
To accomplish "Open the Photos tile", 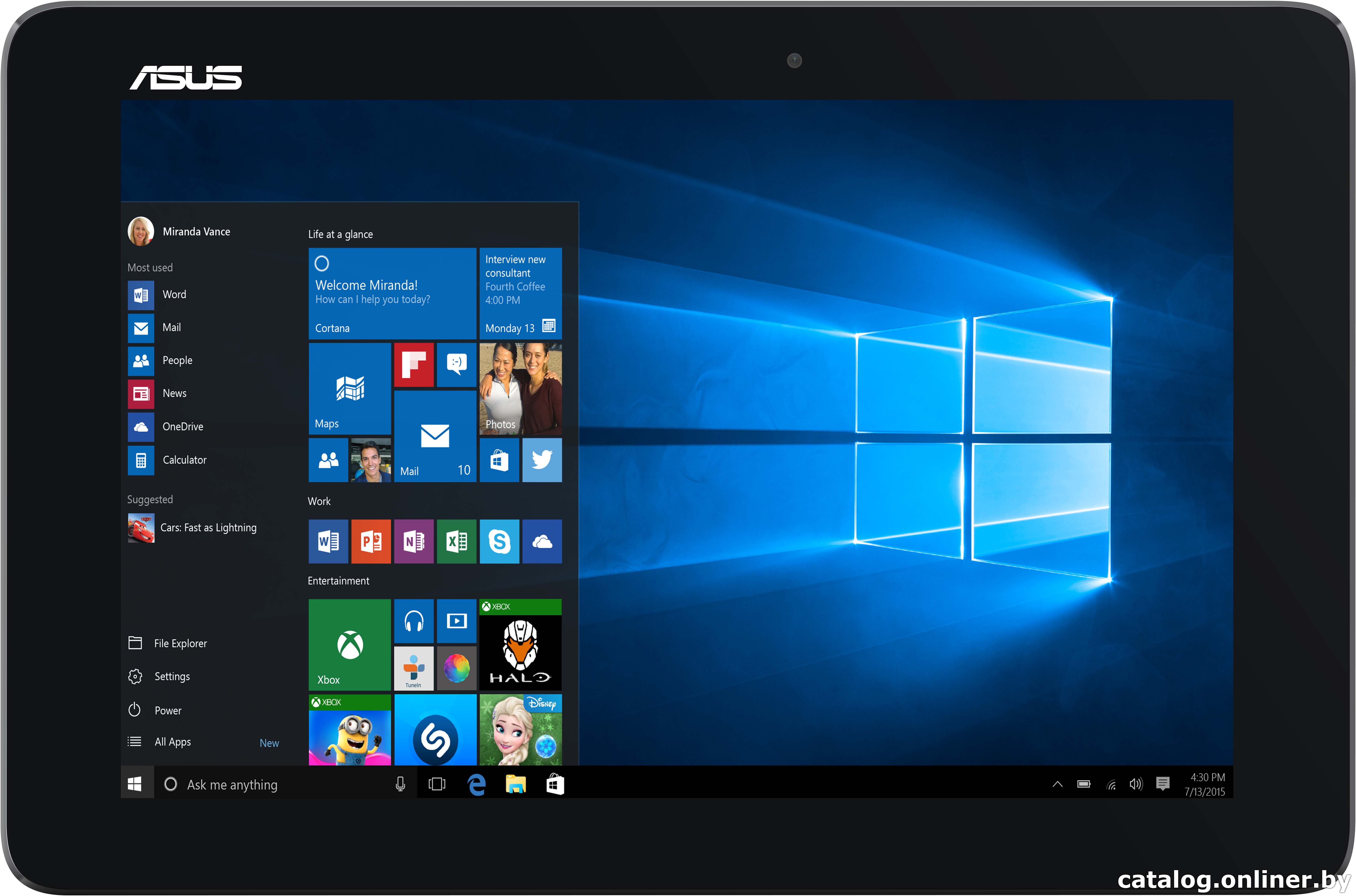I will pyautogui.click(x=520, y=389).
